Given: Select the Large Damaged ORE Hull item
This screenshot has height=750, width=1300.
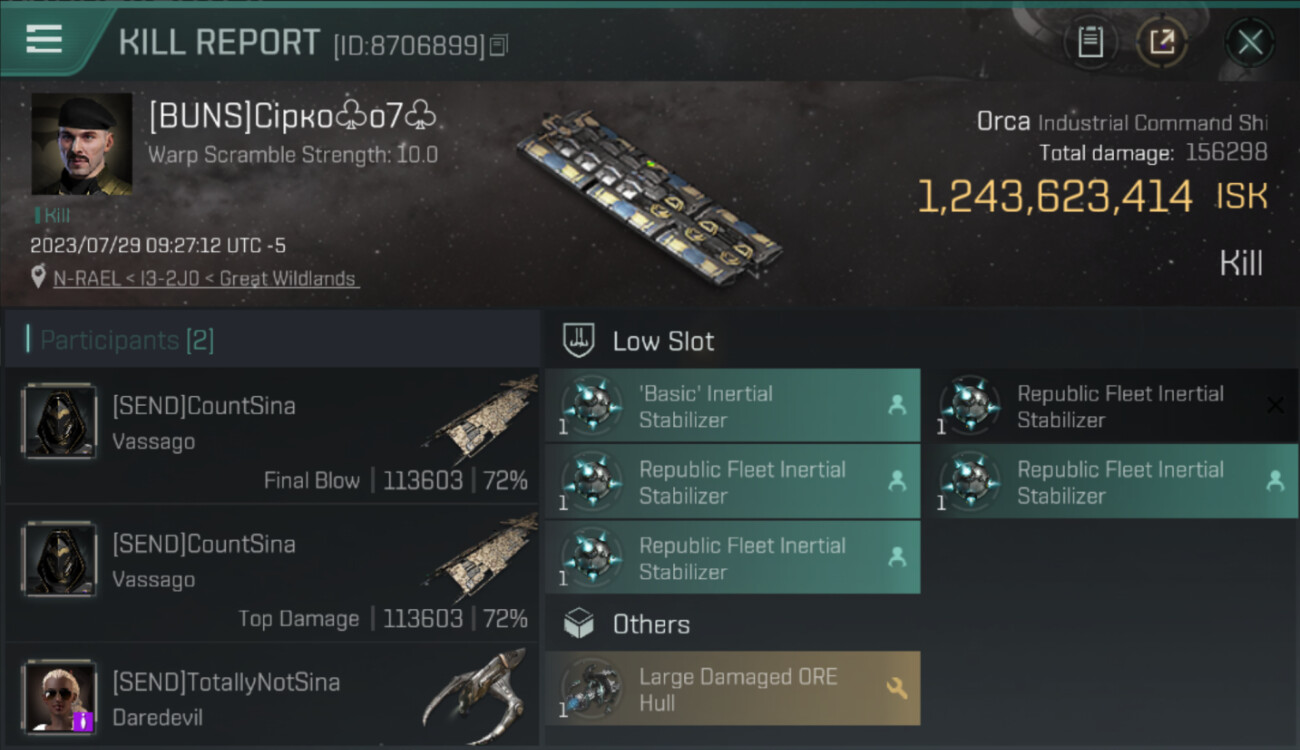Looking at the screenshot, I should tap(732, 689).
